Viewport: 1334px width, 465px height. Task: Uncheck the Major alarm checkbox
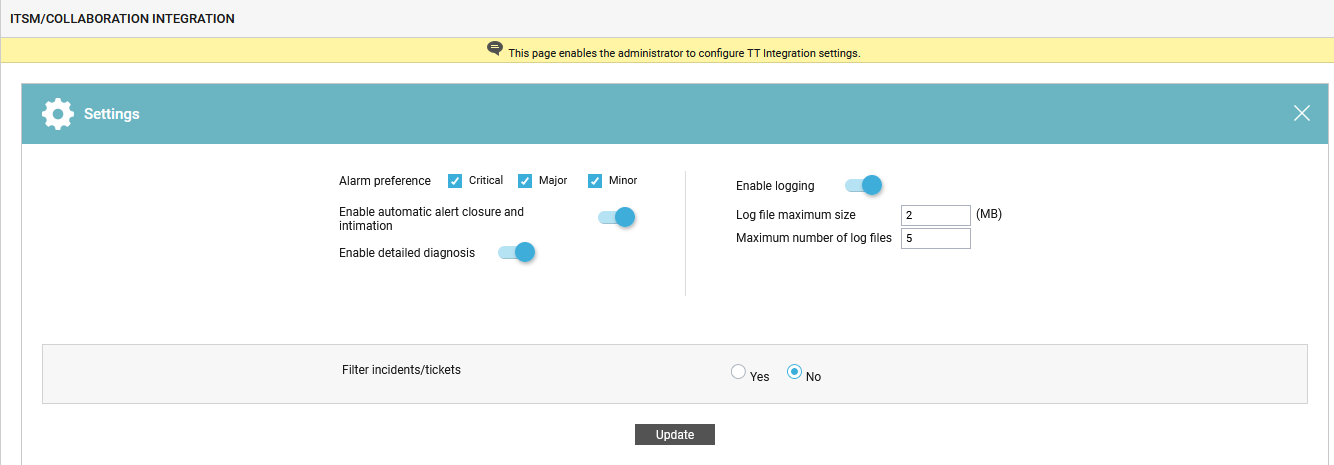point(525,181)
